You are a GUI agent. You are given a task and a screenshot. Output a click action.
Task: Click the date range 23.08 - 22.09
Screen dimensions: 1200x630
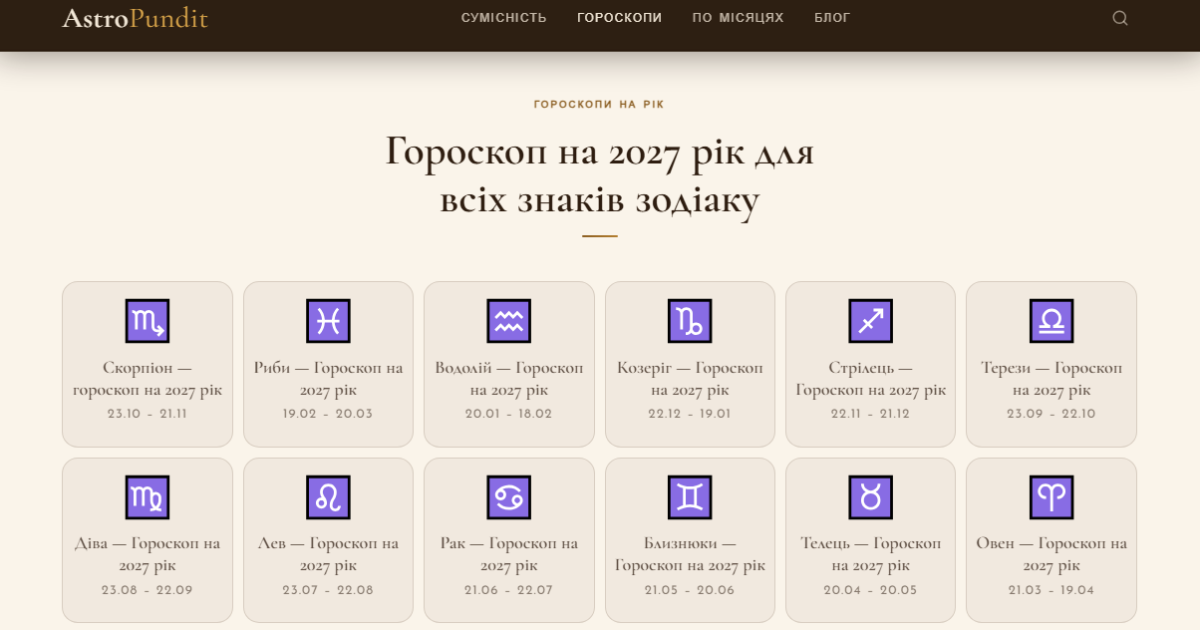(x=148, y=590)
